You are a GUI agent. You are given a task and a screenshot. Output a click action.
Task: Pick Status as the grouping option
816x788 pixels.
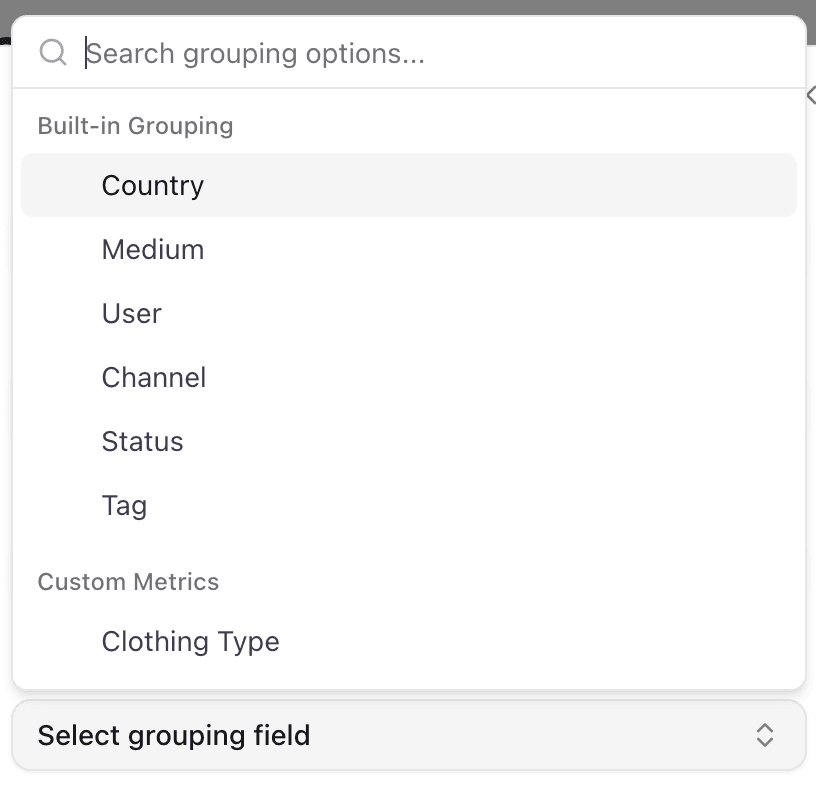pyautogui.click(x=142, y=441)
